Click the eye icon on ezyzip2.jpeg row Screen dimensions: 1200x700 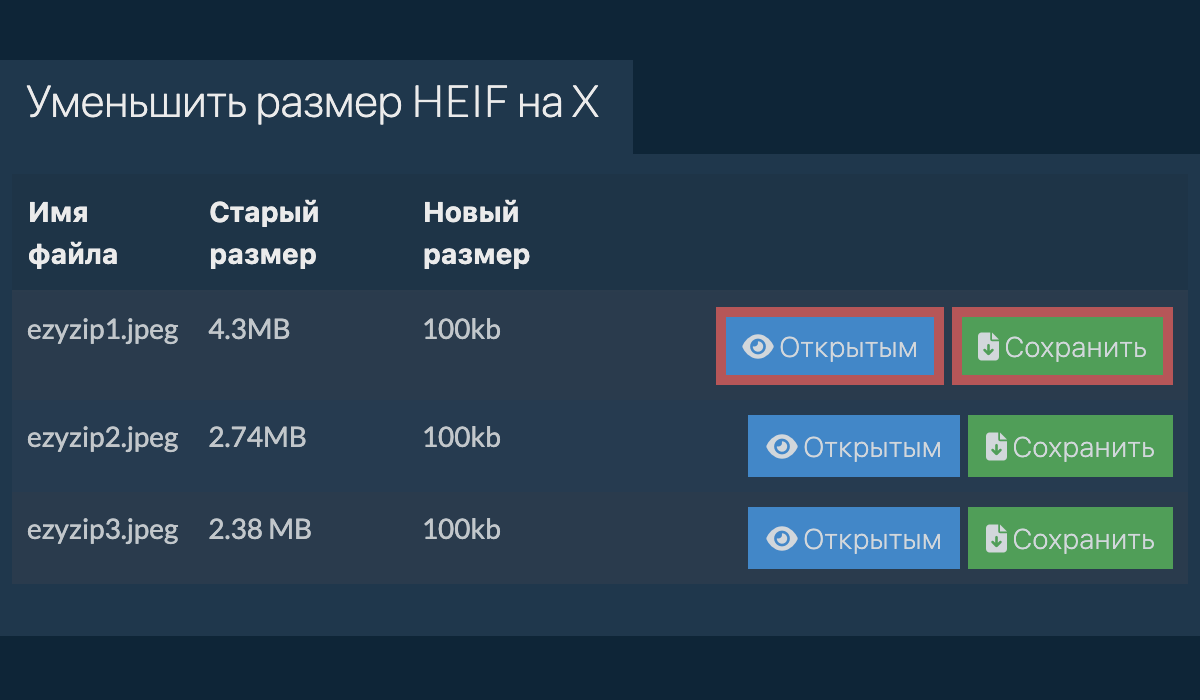pos(781,446)
